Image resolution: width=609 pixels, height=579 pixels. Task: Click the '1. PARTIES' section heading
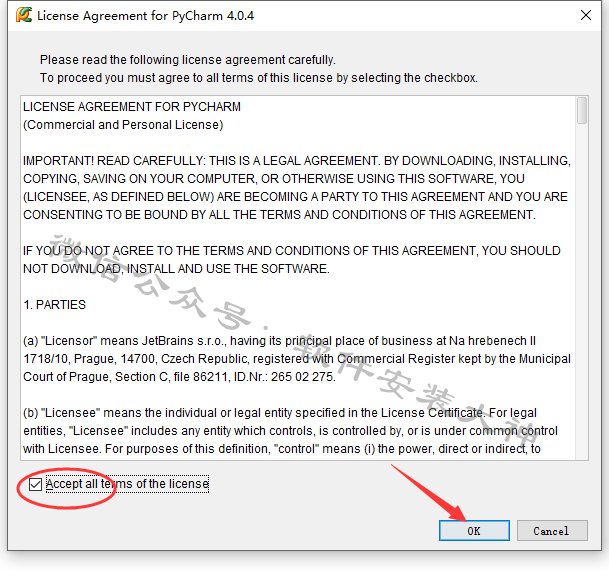coord(54,305)
